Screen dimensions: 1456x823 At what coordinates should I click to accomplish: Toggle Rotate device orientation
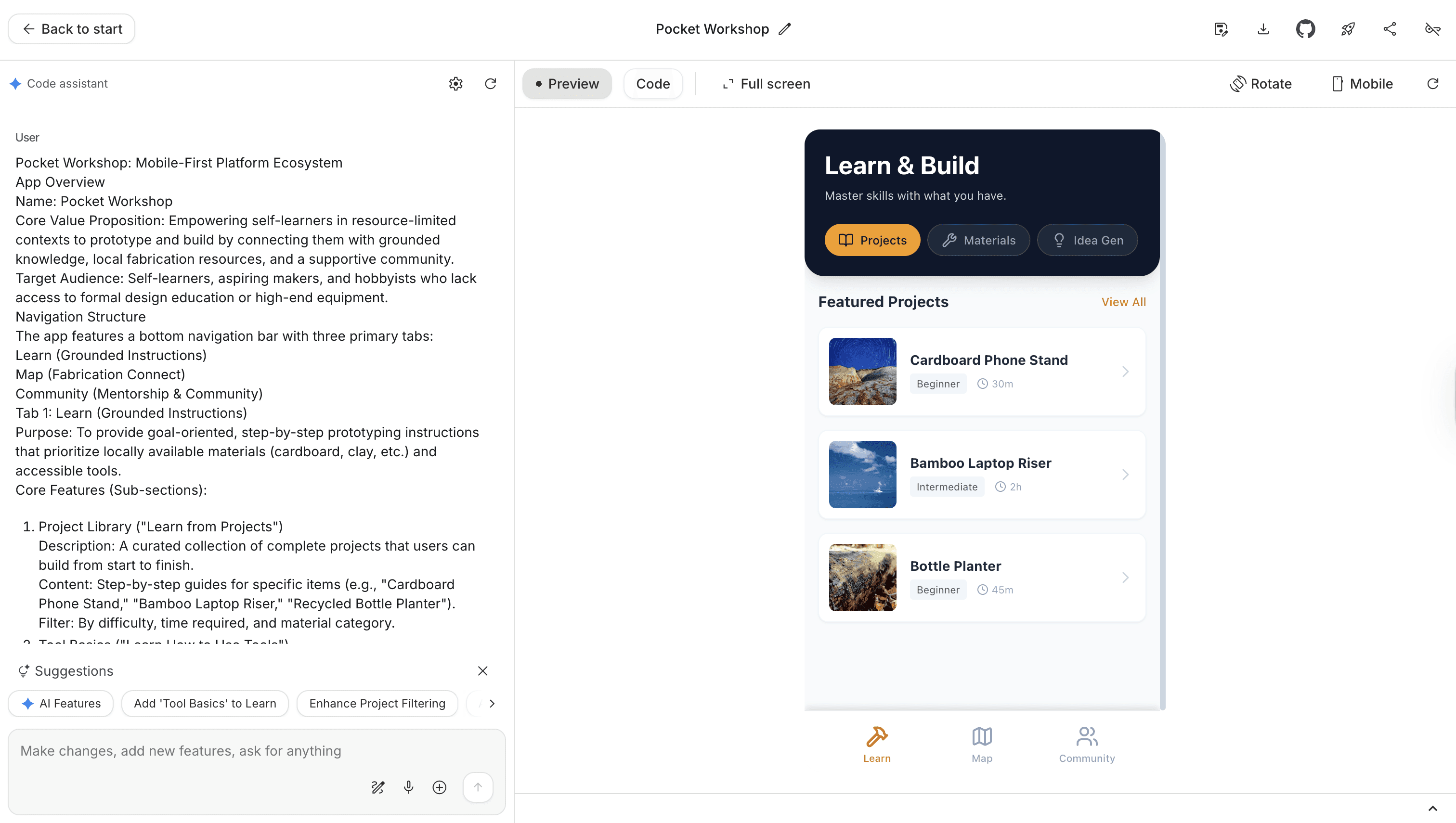click(1261, 84)
